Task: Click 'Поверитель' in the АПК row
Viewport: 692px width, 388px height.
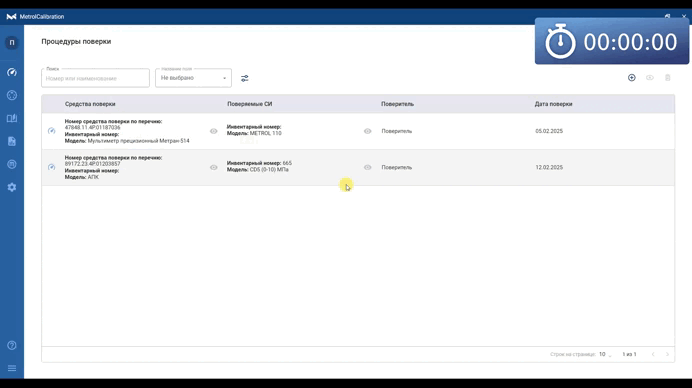Action: (397, 167)
